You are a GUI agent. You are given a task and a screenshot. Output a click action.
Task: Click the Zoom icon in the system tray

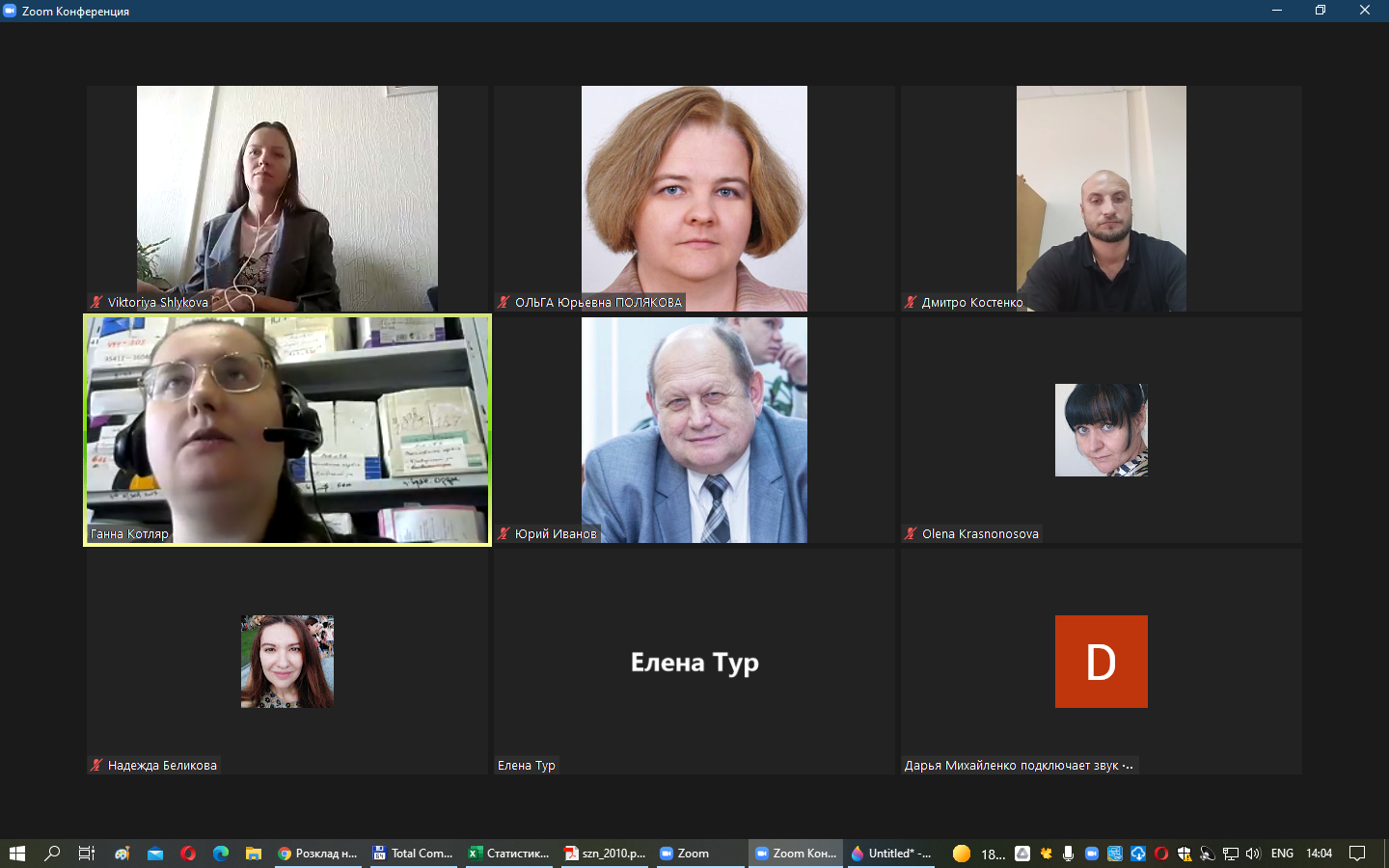coord(1091,853)
